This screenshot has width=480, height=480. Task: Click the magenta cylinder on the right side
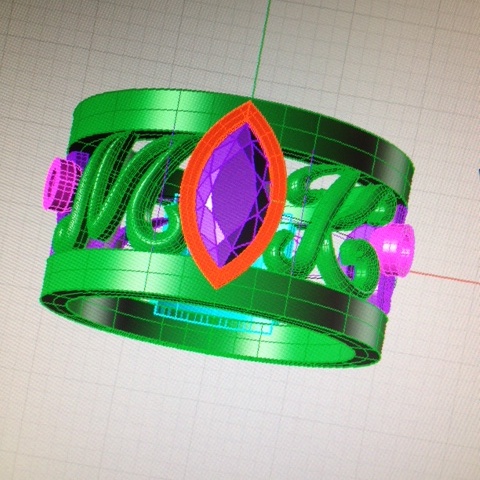click(x=395, y=248)
